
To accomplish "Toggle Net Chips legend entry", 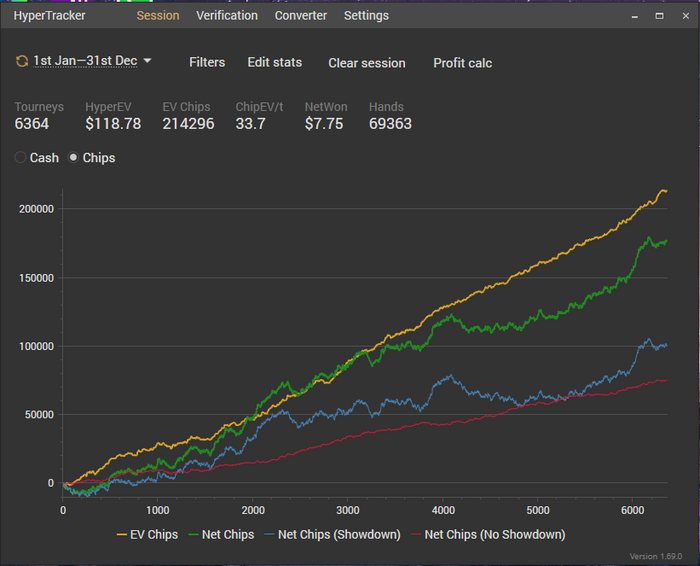I will coord(221,534).
